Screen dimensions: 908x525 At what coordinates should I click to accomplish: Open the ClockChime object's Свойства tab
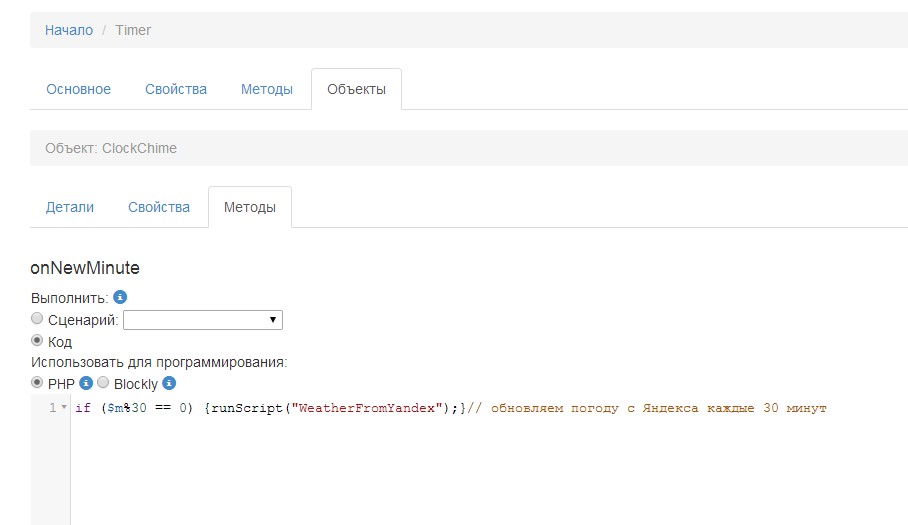tap(159, 207)
